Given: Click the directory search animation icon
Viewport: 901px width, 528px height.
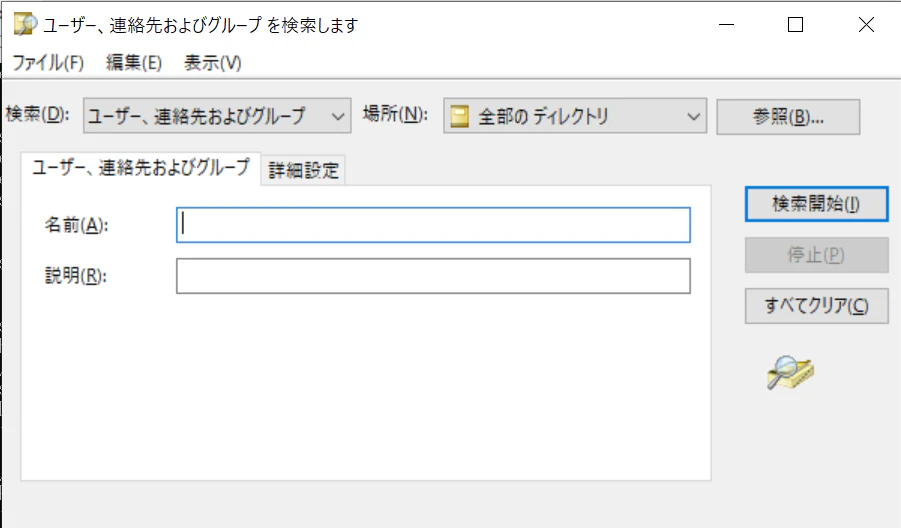Looking at the screenshot, I should 791,372.
